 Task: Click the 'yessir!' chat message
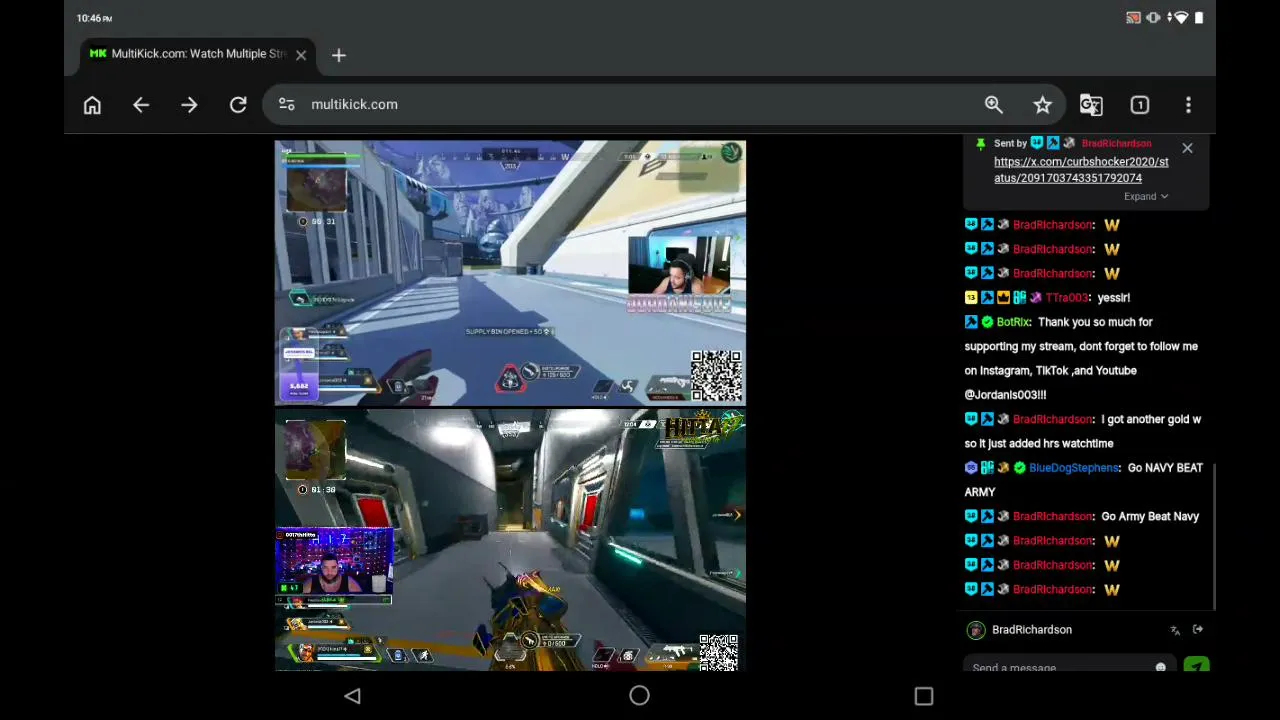pos(1113,298)
